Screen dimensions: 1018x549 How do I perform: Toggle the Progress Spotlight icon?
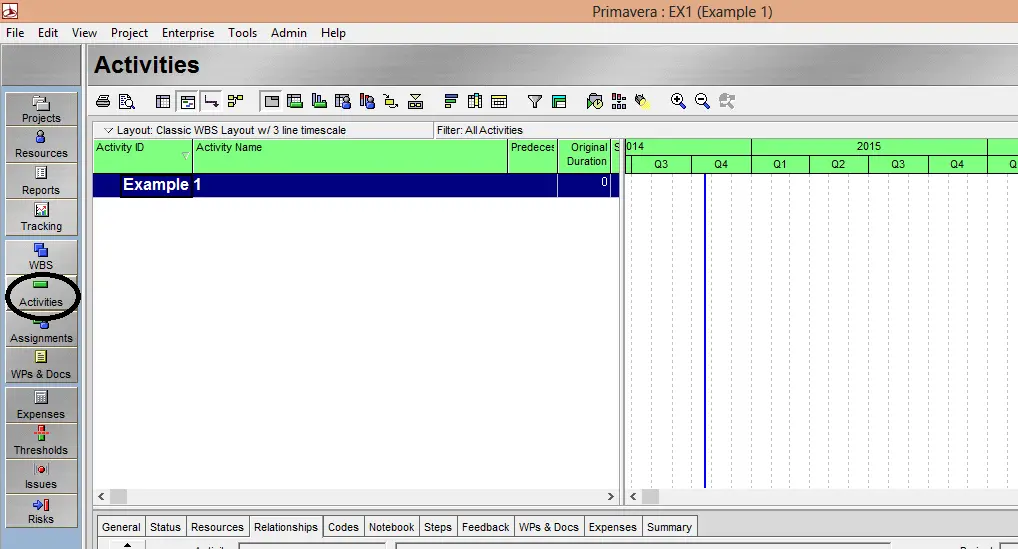tap(643, 101)
